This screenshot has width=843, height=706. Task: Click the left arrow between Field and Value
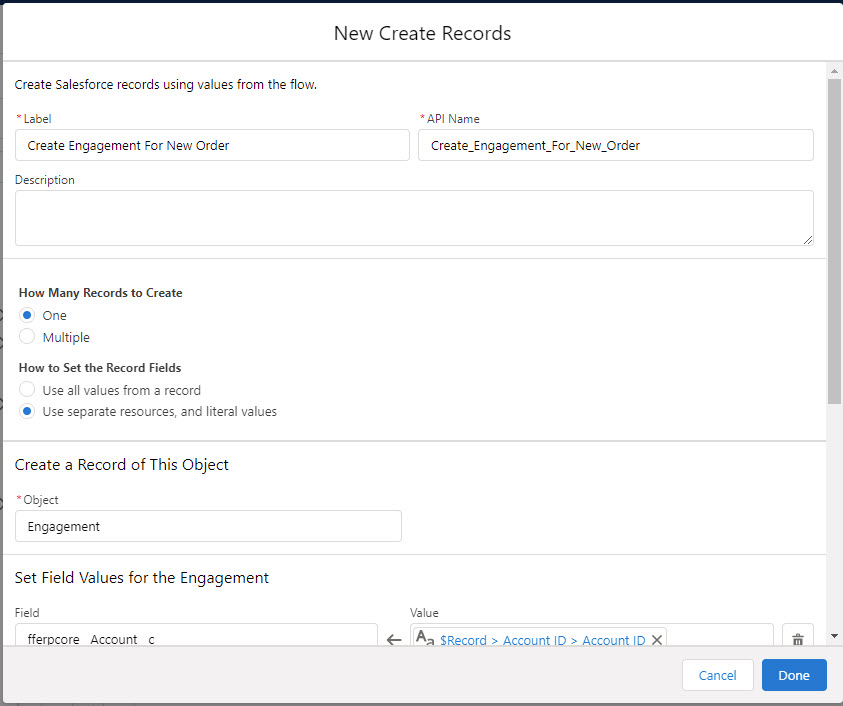click(394, 640)
